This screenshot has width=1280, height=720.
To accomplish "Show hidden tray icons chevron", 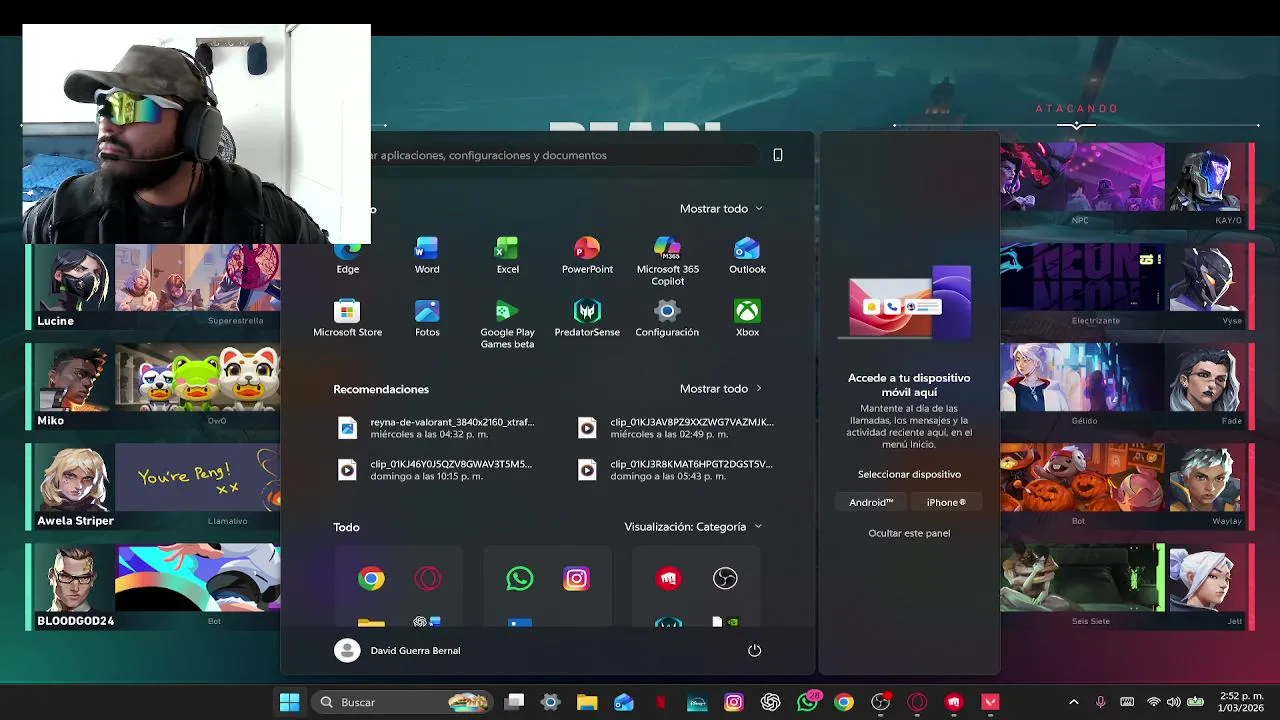I will tap(1074, 702).
